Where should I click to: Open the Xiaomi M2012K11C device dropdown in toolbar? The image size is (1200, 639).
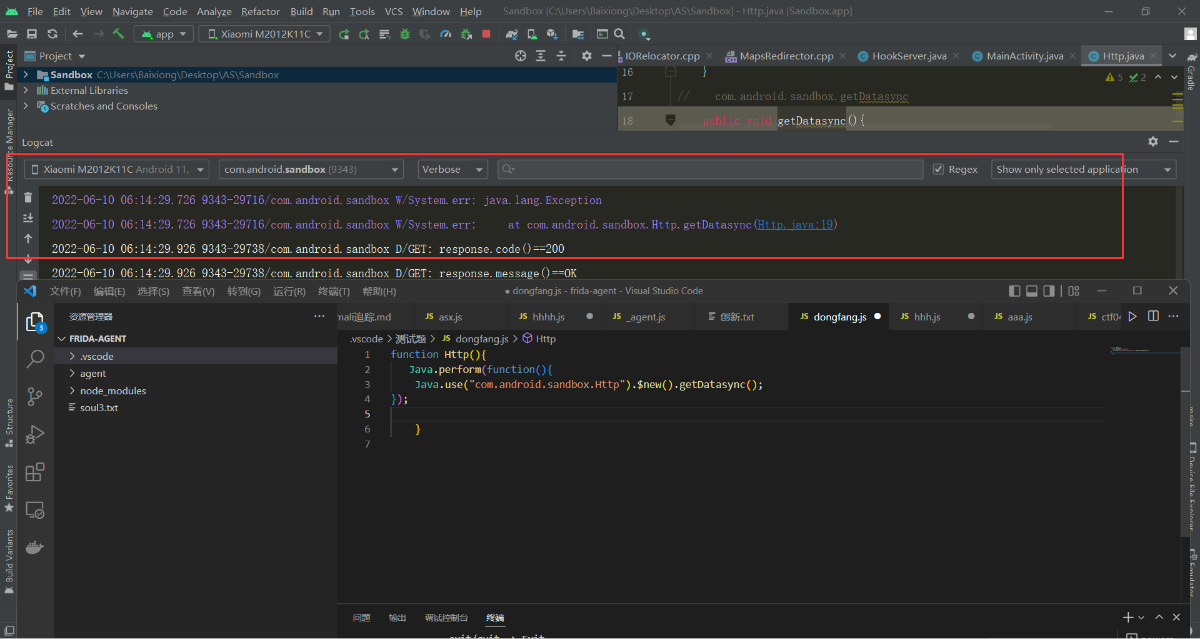click(265, 34)
